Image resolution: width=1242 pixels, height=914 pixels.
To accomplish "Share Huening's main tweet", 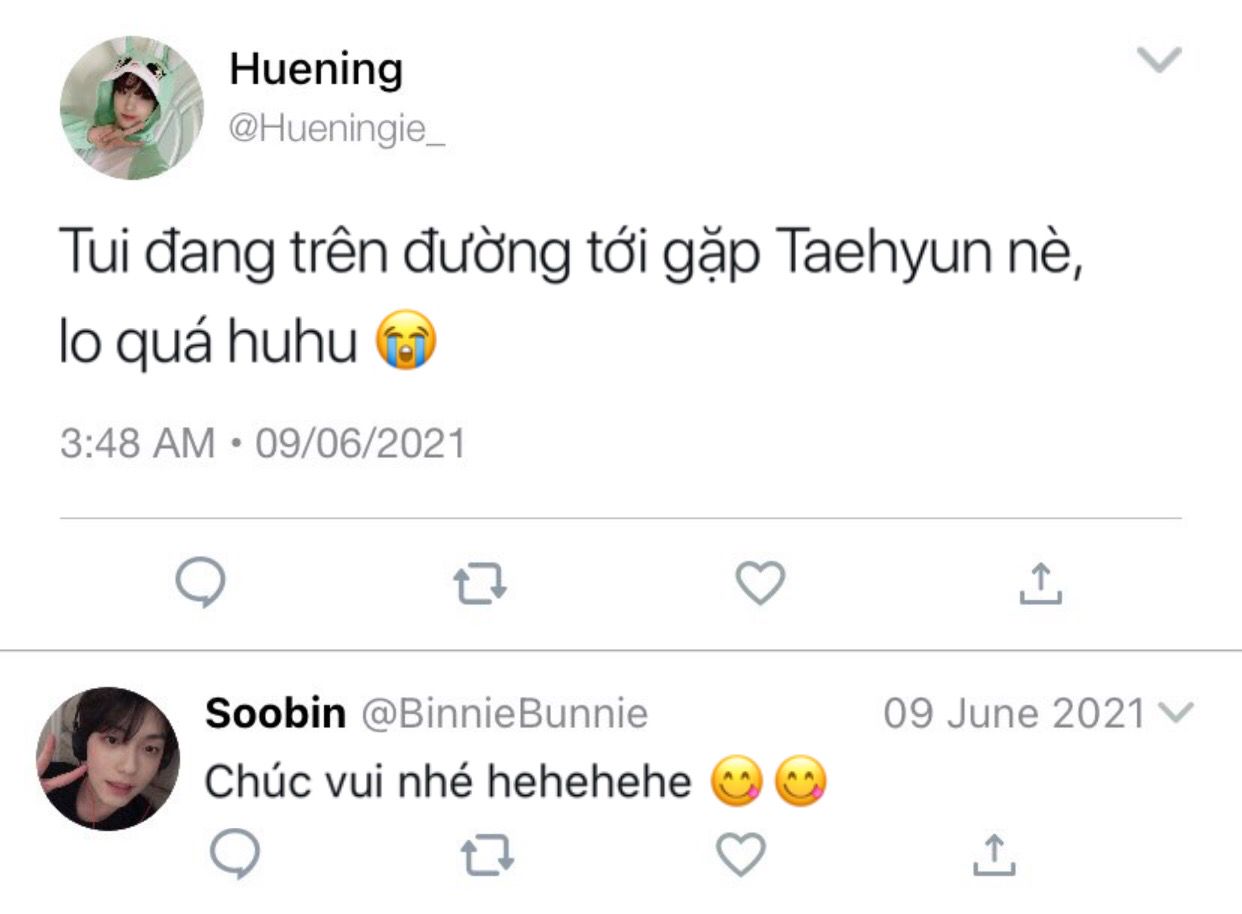I will (x=1040, y=583).
